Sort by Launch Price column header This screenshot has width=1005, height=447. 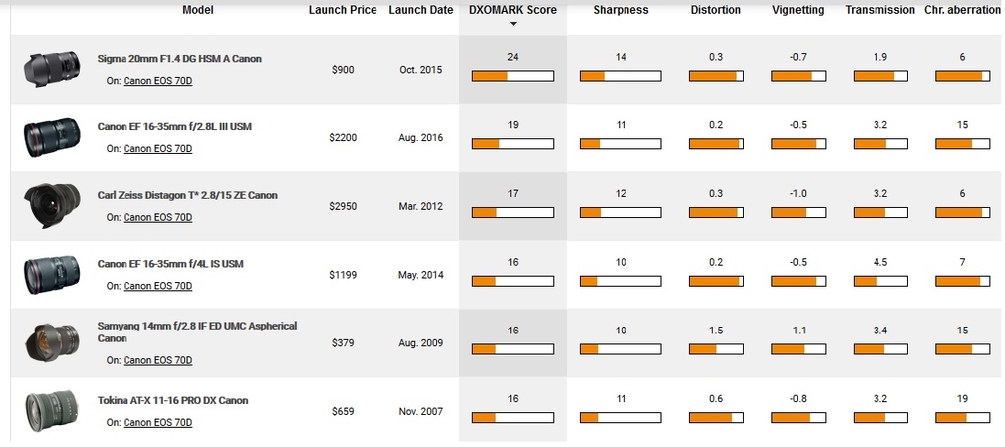(x=342, y=10)
